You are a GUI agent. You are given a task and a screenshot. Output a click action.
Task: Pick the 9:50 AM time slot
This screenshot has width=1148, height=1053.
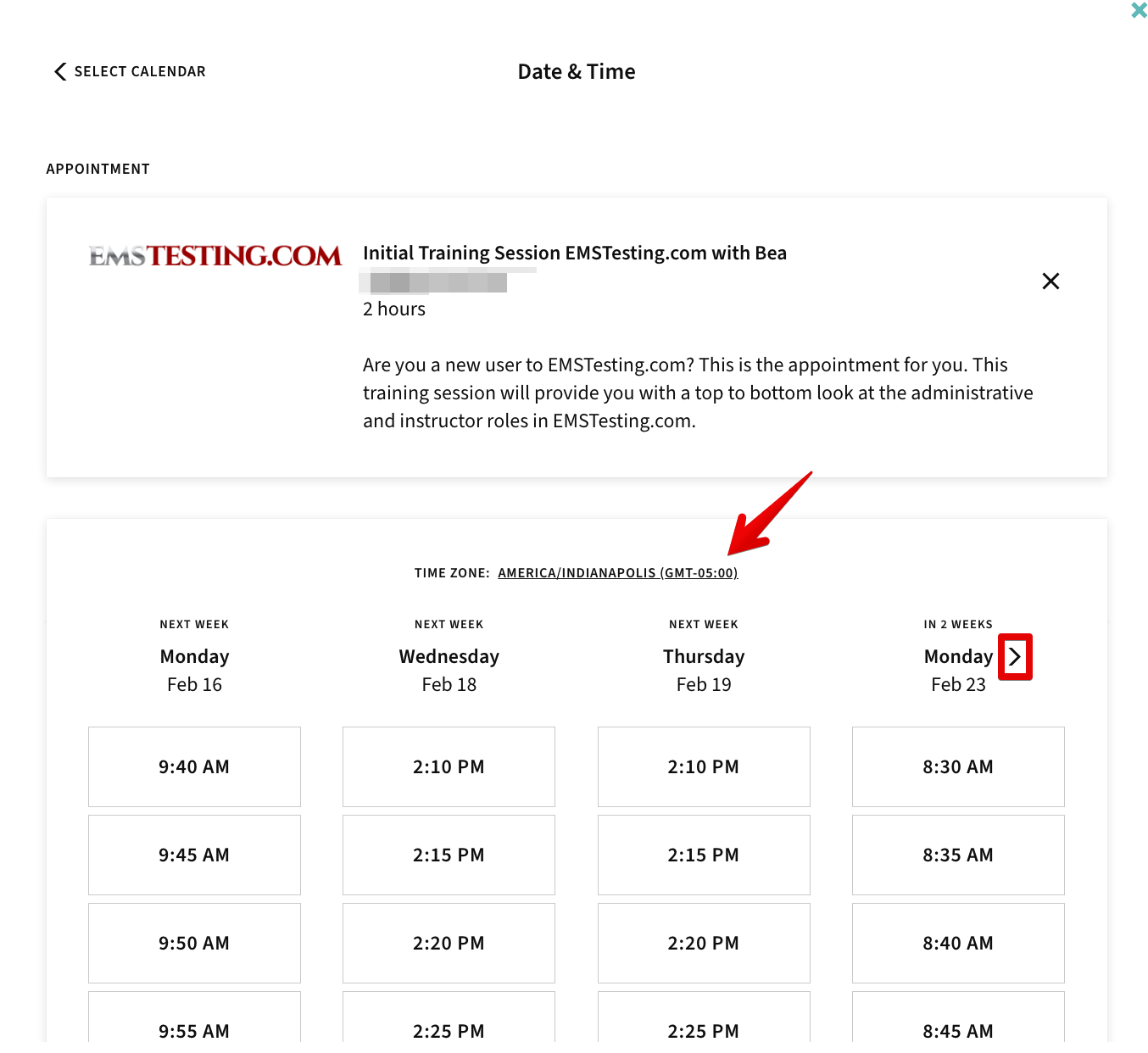pos(194,943)
